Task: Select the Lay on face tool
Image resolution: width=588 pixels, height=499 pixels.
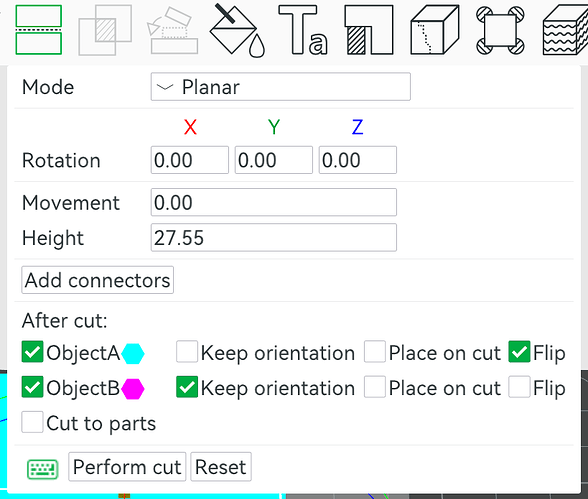Action: (x=172, y=31)
